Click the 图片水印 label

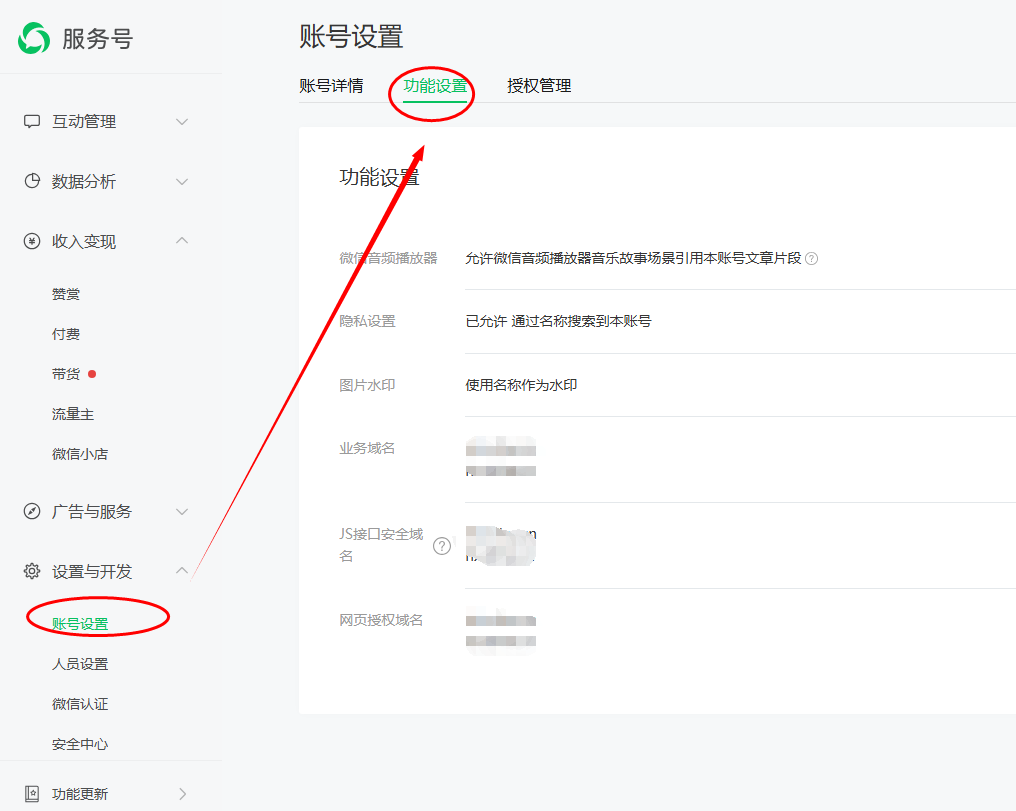click(x=367, y=385)
